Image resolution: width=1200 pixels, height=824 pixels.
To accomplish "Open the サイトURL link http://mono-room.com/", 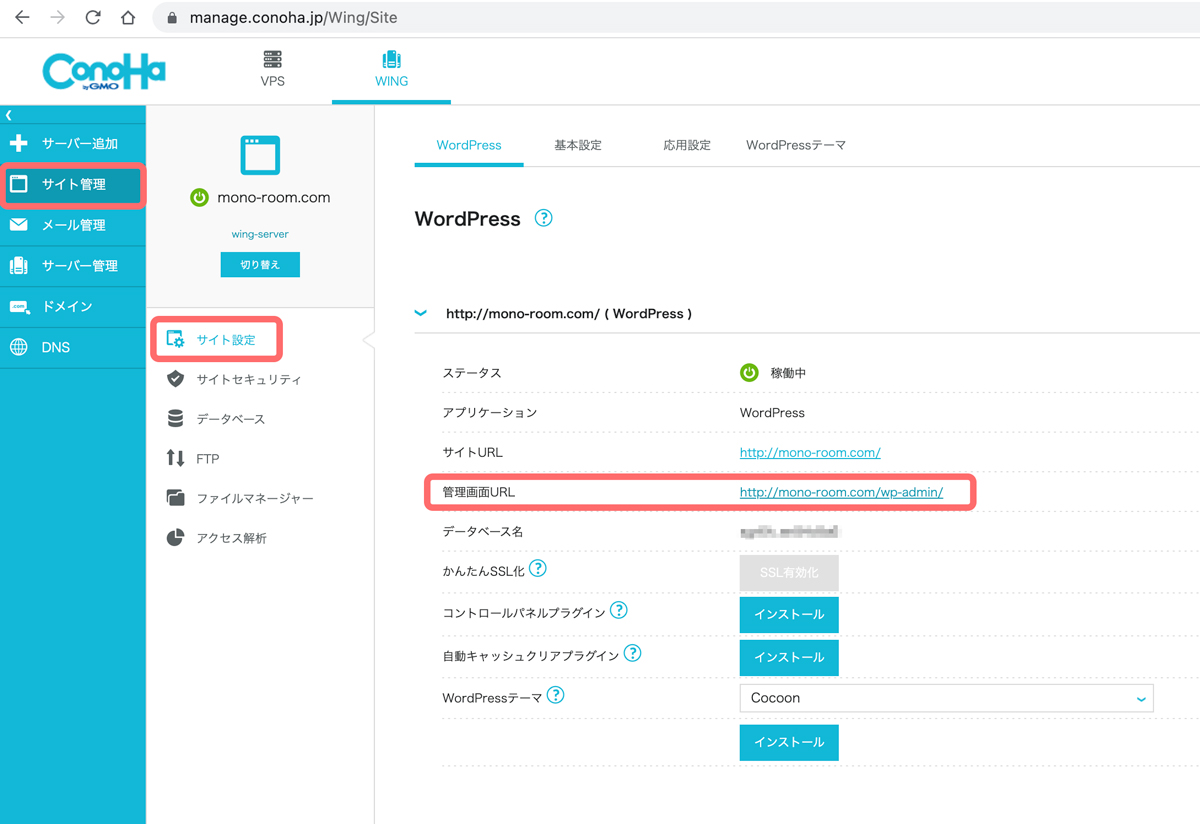I will 810,452.
